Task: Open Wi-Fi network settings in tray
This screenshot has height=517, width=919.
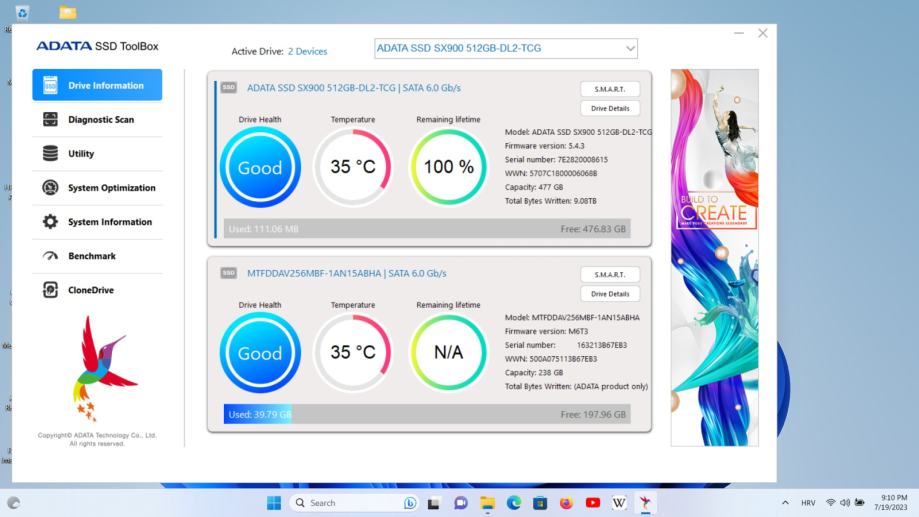Action: (x=830, y=503)
